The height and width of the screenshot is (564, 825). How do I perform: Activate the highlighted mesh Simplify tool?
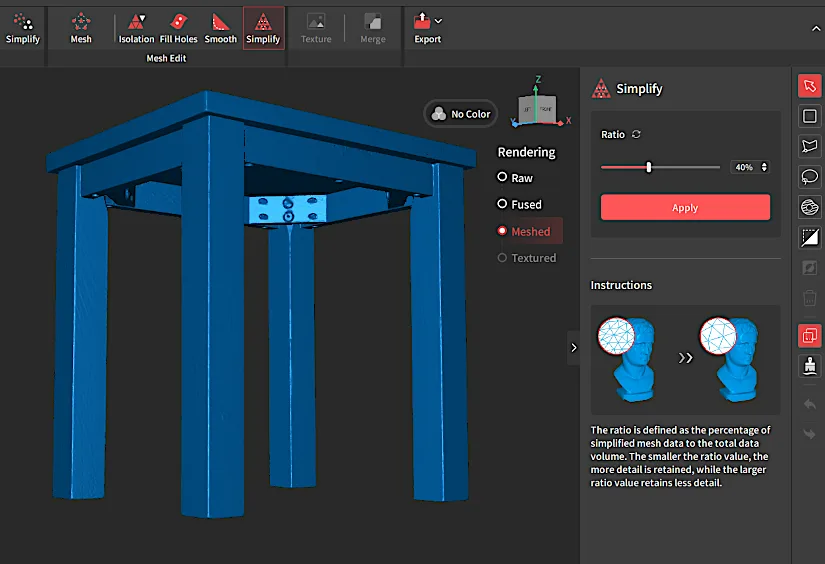coord(263,29)
